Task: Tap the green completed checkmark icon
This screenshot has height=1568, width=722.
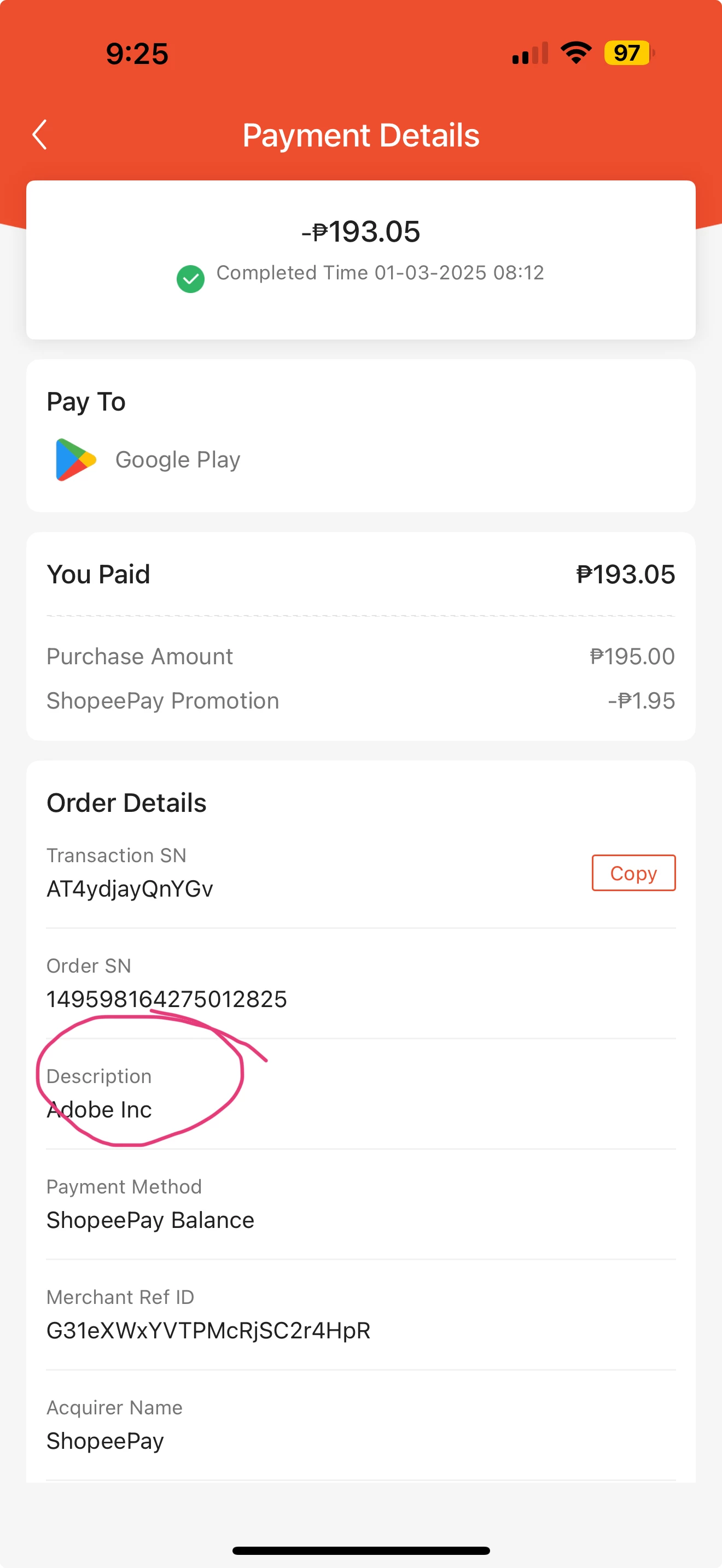Action: [x=190, y=279]
